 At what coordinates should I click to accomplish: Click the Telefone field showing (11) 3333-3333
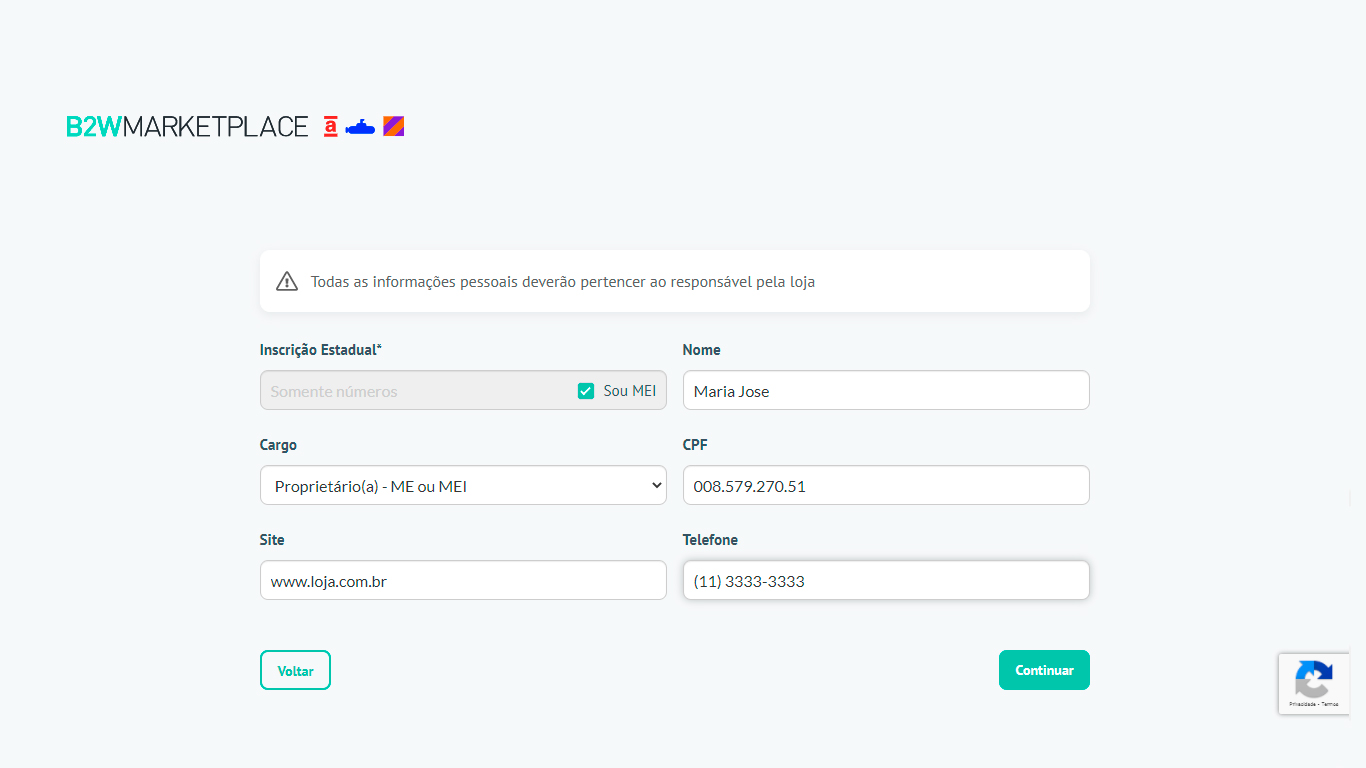[885, 580]
